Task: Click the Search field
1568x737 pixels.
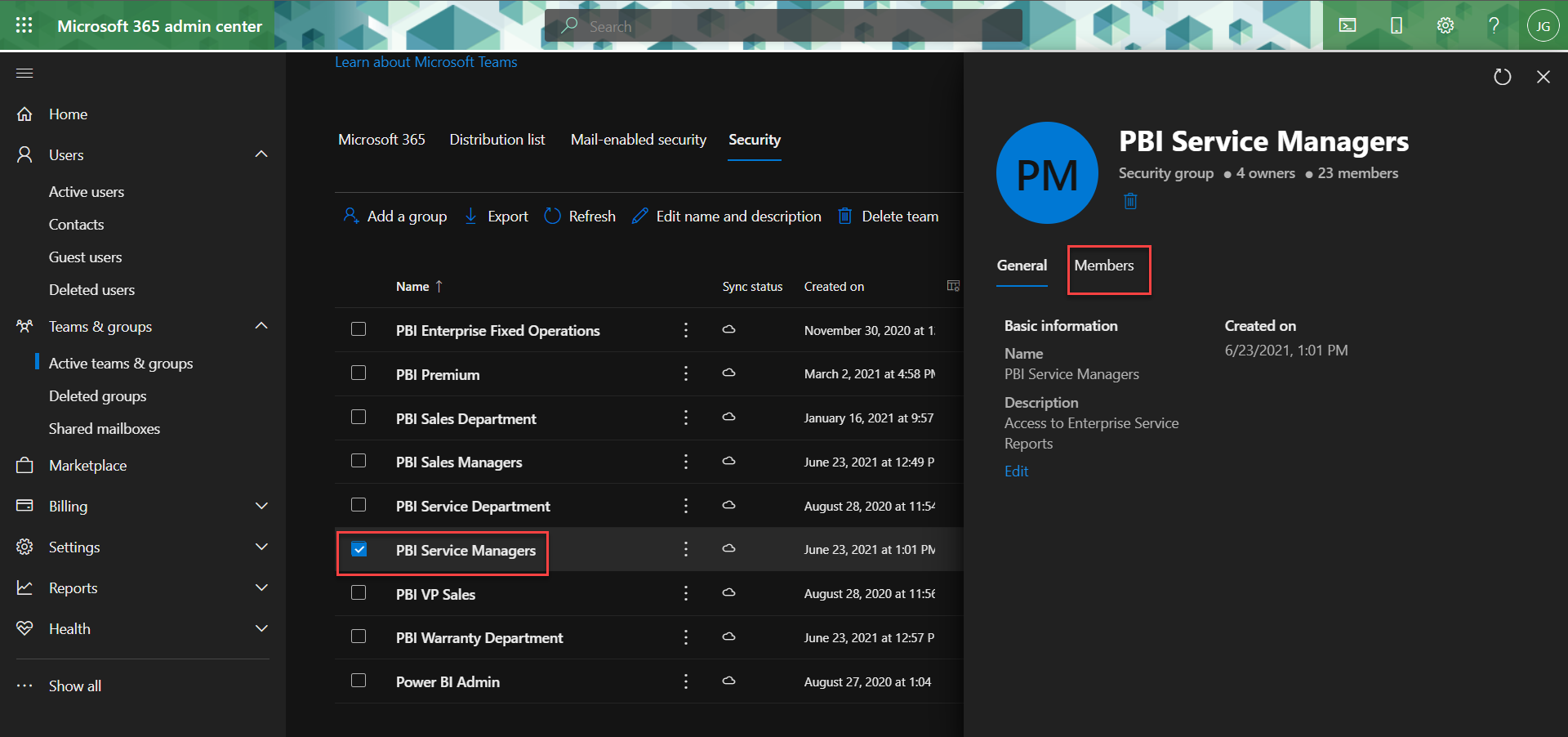Action: (784, 25)
